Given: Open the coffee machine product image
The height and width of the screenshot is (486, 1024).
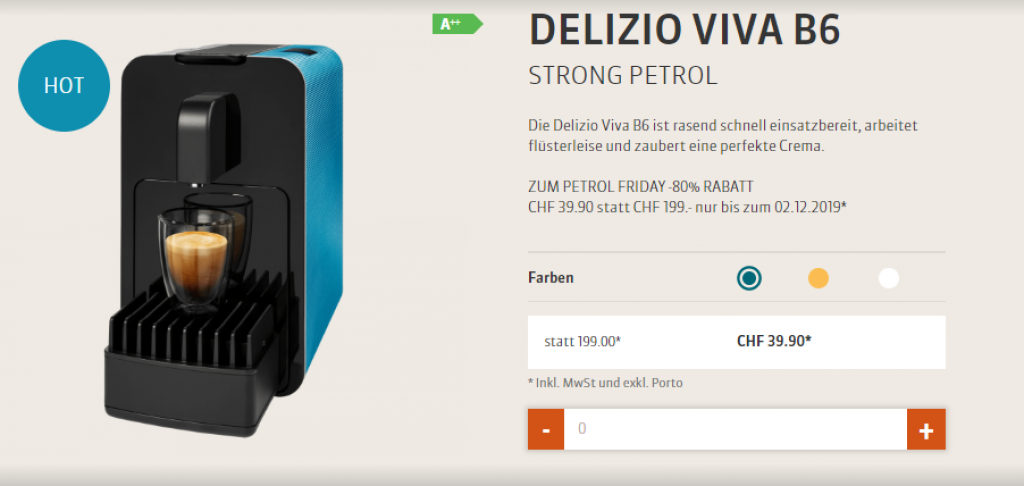Looking at the screenshot, I should pyautogui.click(x=224, y=240).
